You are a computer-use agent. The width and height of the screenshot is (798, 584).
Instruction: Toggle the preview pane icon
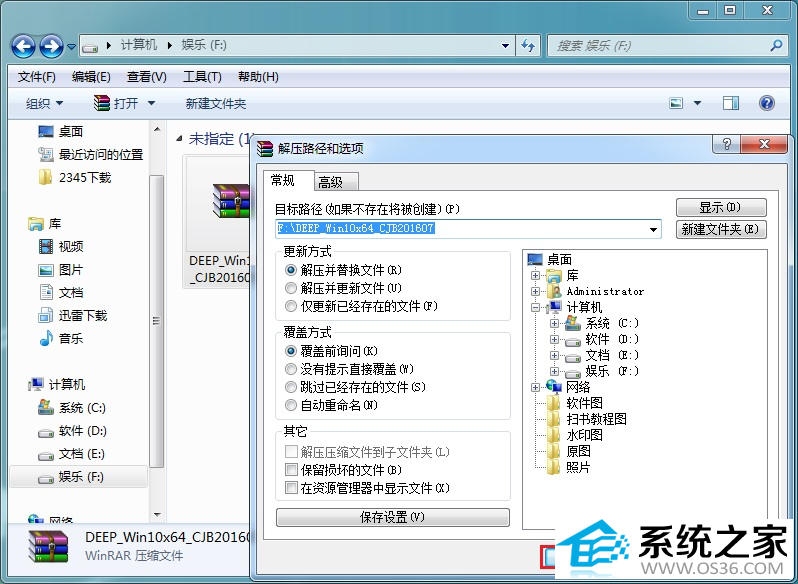coord(731,103)
